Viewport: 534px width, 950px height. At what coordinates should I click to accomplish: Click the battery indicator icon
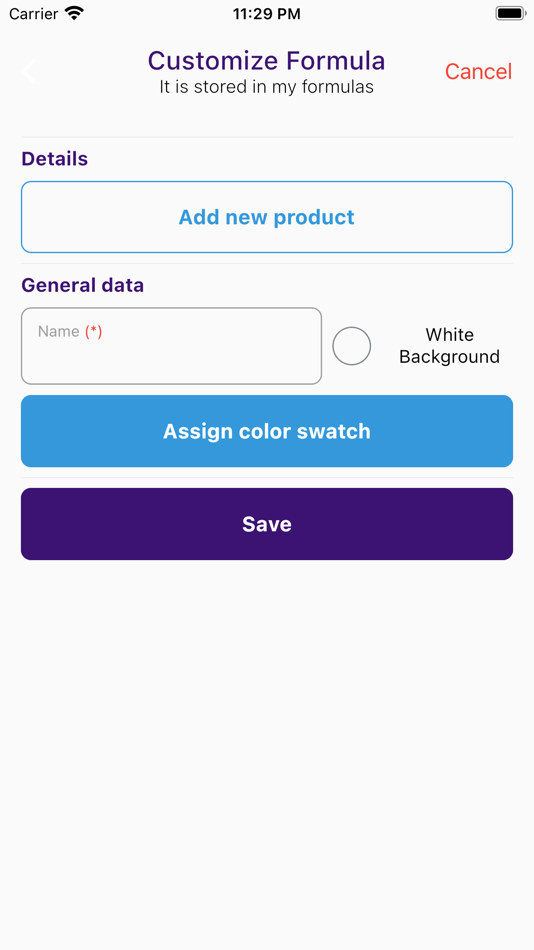point(510,13)
